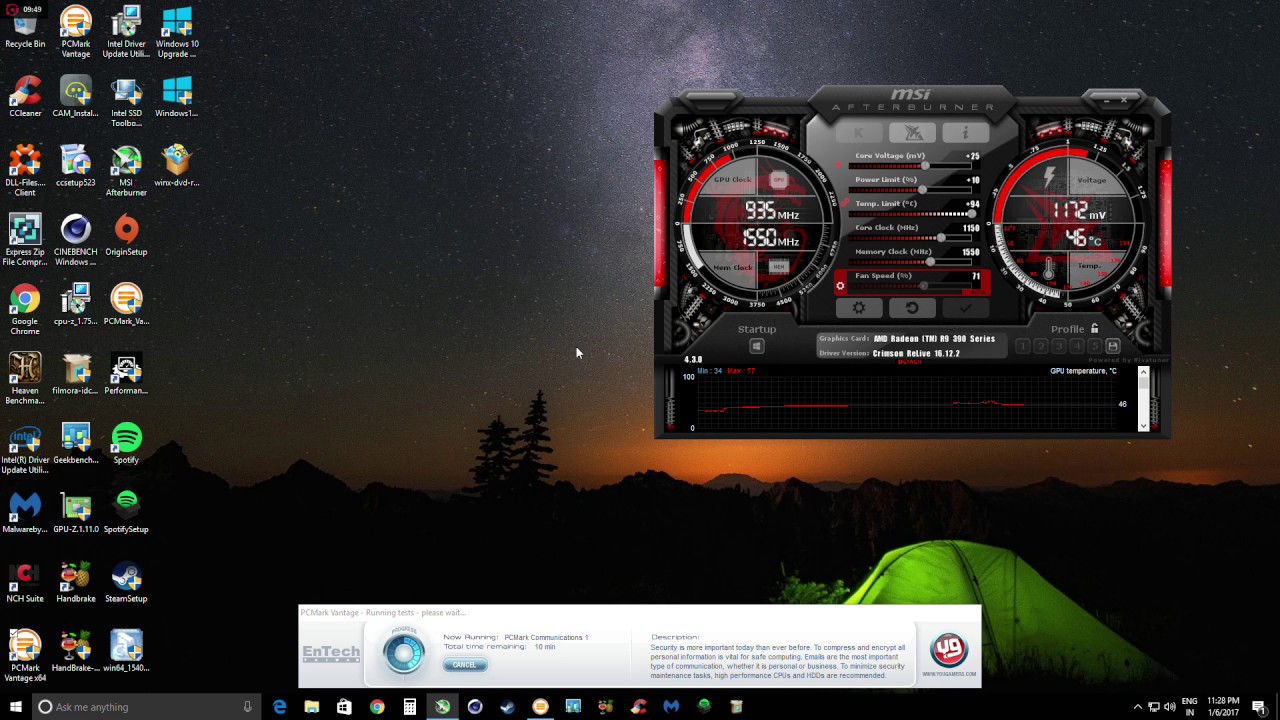Select the Malwarebytes desktop icon

(25, 513)
